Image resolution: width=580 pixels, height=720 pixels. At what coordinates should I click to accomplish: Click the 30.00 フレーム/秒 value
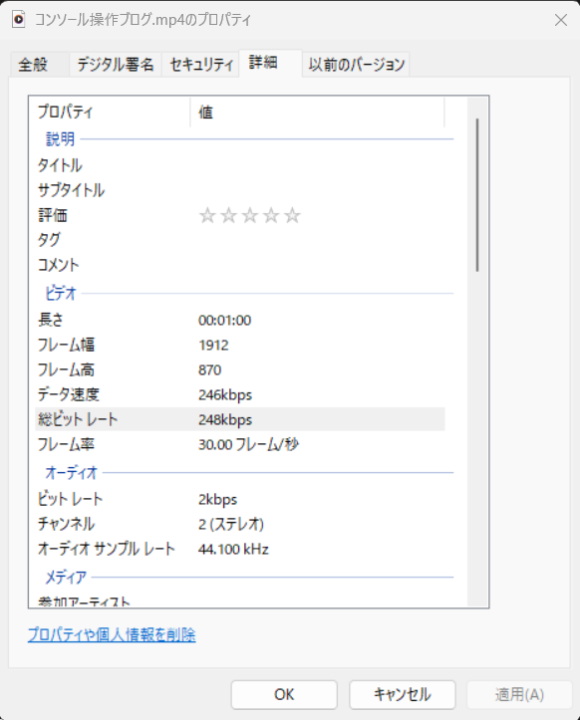[x=248, y=444]
